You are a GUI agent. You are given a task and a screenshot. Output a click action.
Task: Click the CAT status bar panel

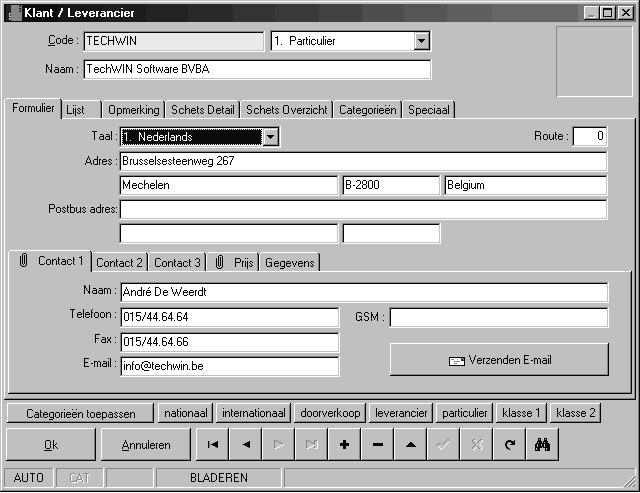[x=79, y=477]
